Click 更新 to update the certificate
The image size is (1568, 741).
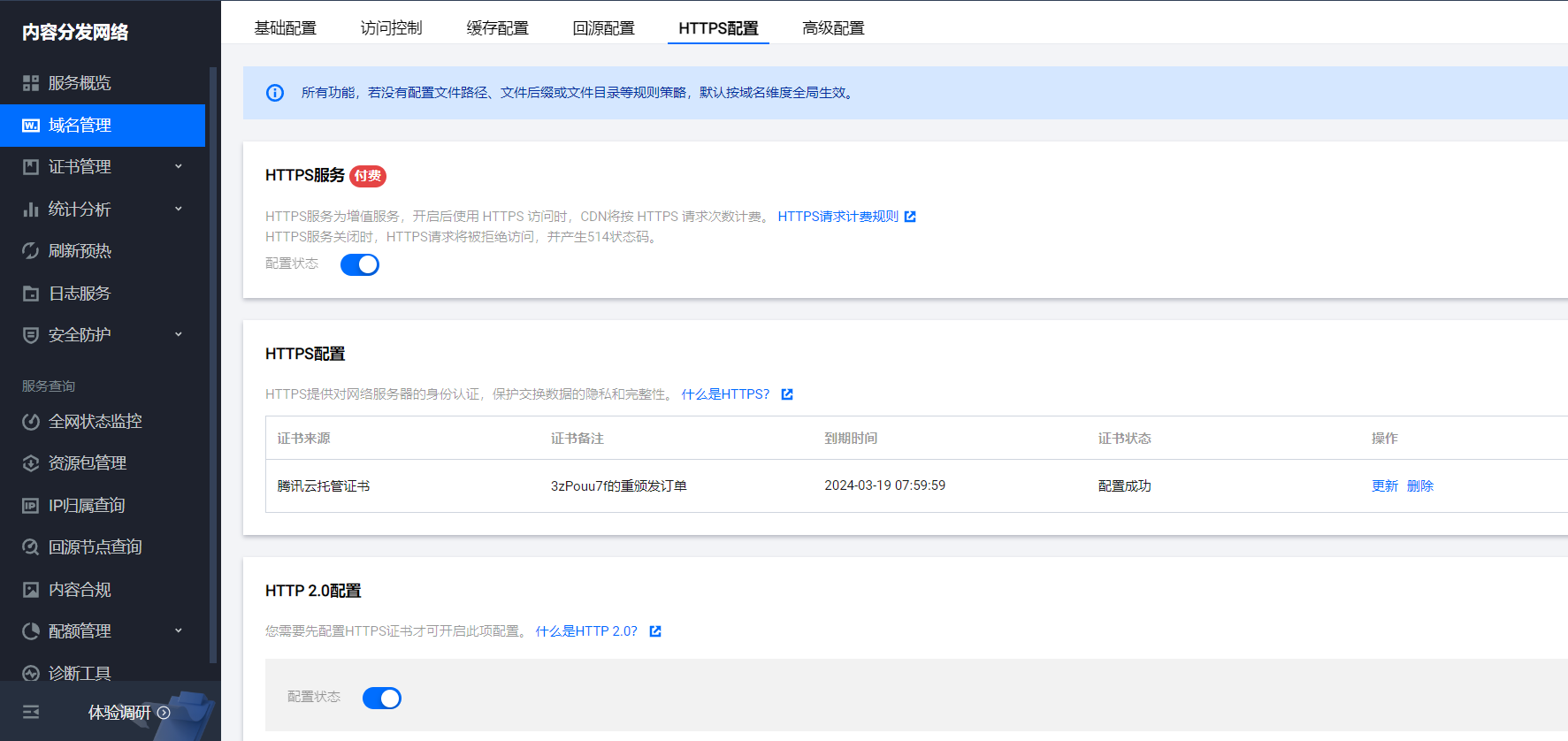[x=1384, y=485]
